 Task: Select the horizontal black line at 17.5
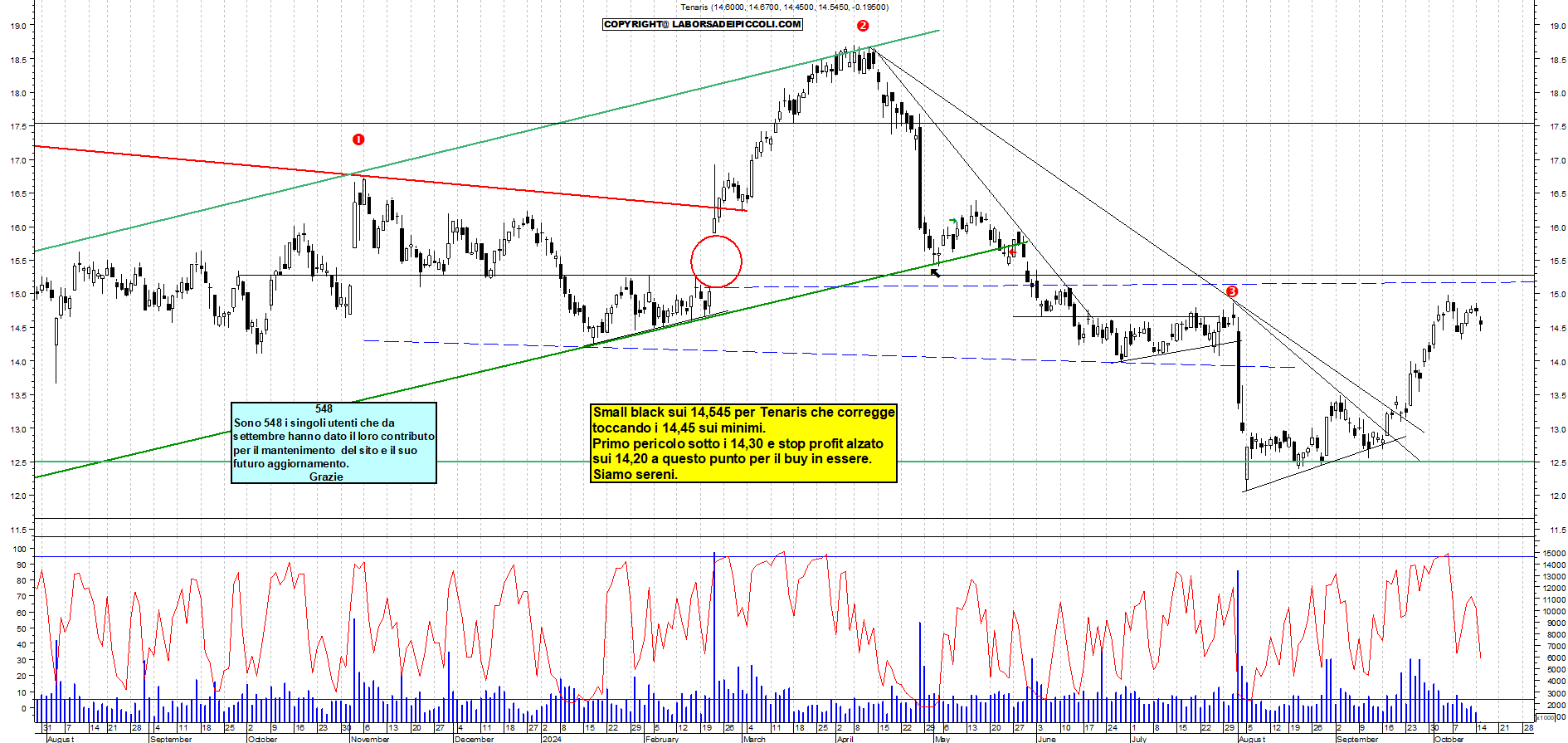[784, 123]
